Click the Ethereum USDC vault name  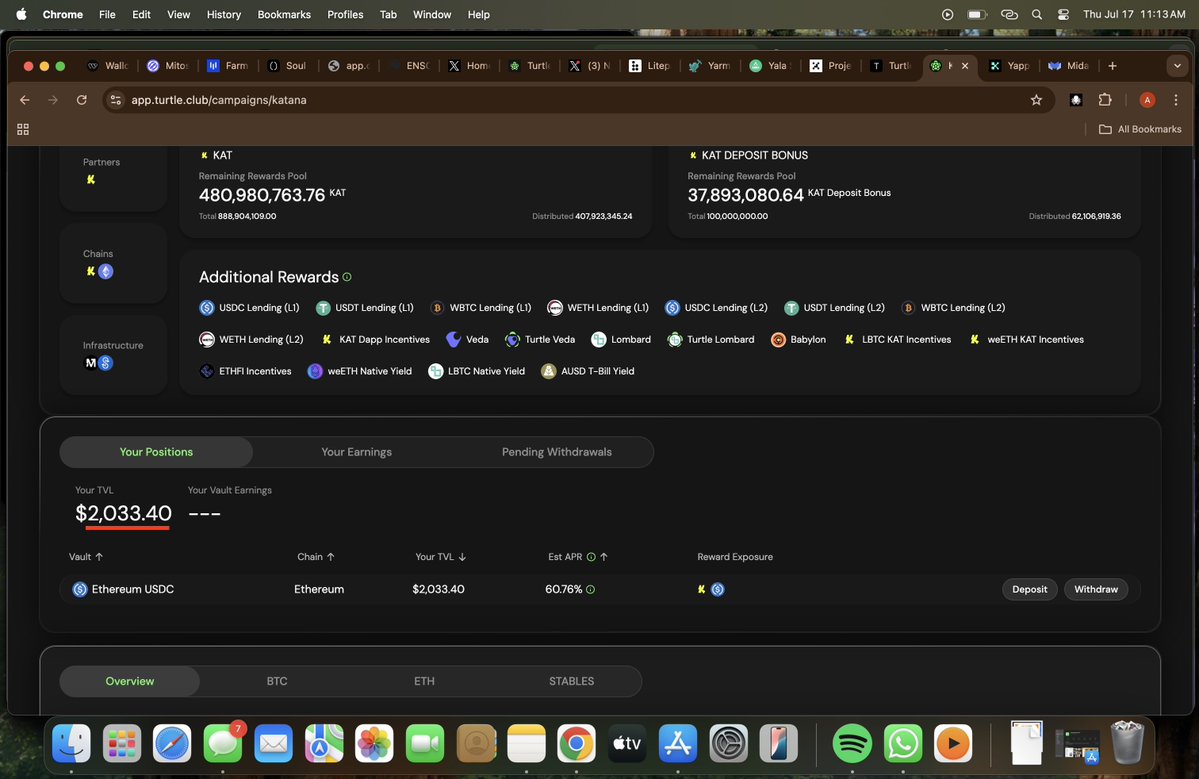click(x=132, y=589)
